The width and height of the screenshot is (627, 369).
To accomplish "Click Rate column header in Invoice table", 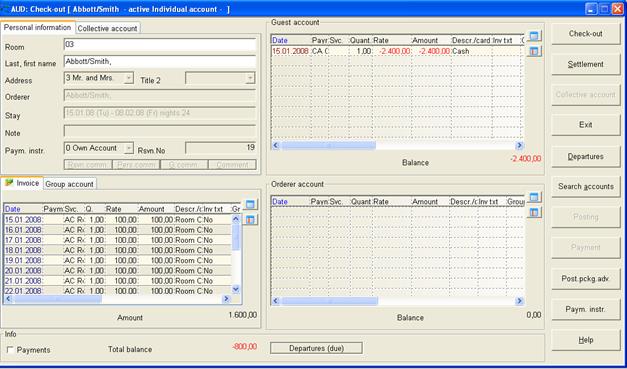I will 122,209.
